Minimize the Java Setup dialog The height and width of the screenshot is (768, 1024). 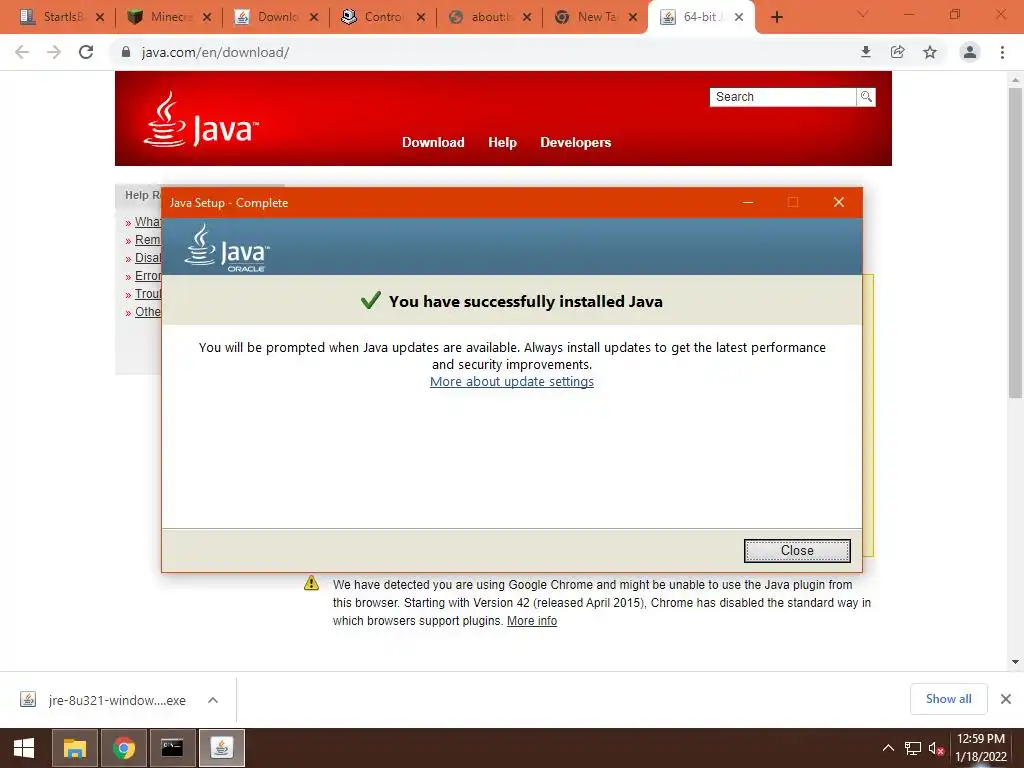(x=748, y=202)
